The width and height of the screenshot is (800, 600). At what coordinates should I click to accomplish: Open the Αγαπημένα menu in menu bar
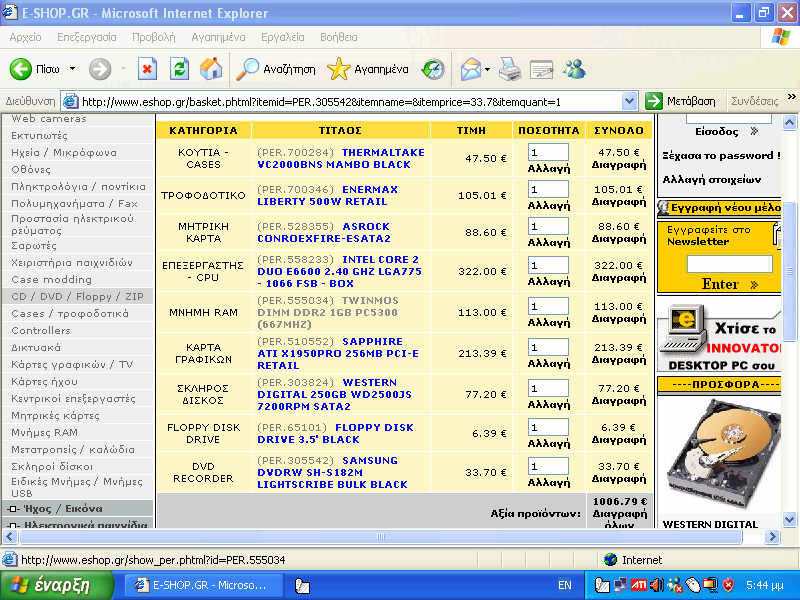(x=218, y=37)
